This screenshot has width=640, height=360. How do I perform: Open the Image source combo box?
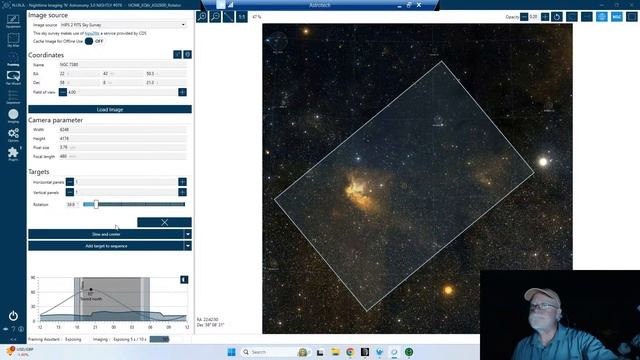tap(123, 25)
